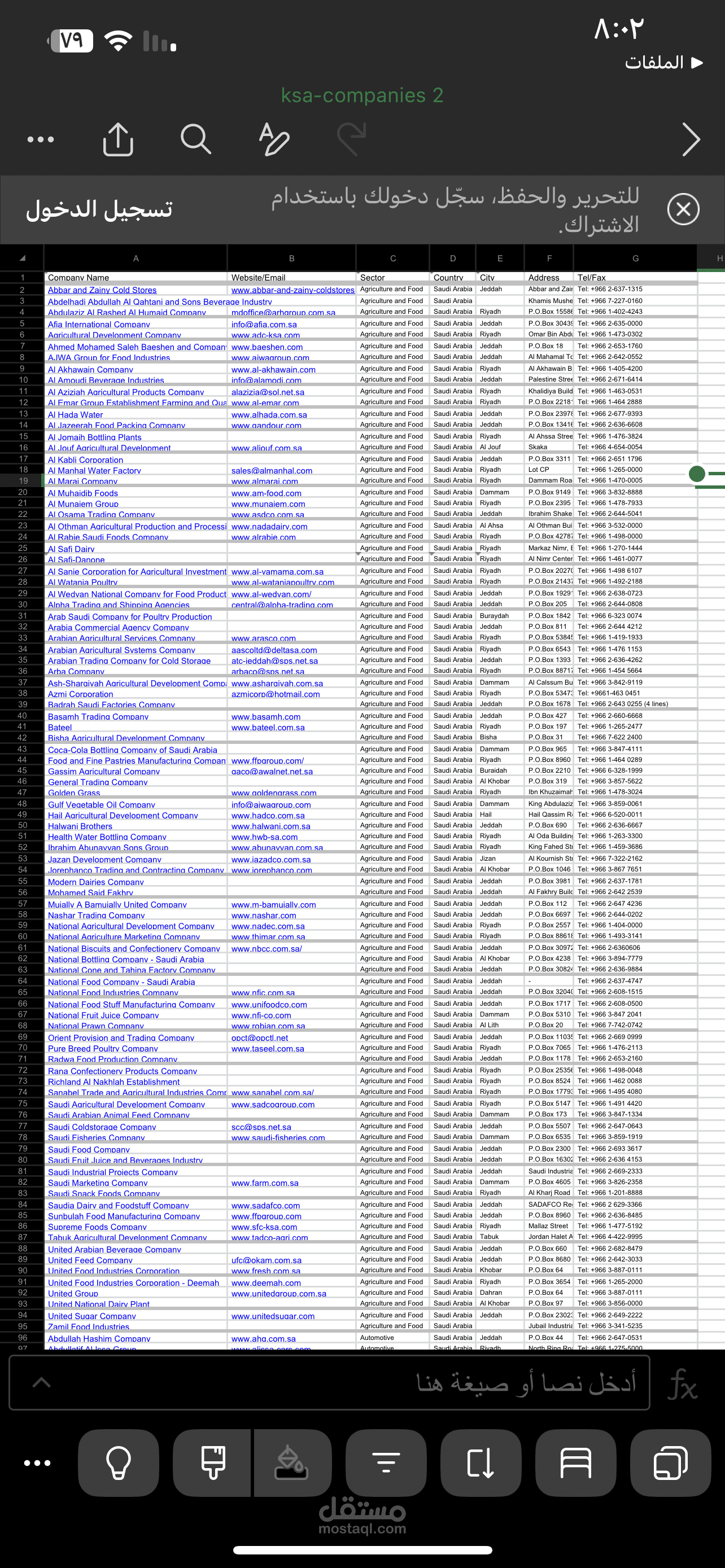Image resolution: width=725 pixels, height=1568 pixels.
Task: Tap the lightbulb icon in the bottom toolbar
Action: click(x=119, y=1462)
